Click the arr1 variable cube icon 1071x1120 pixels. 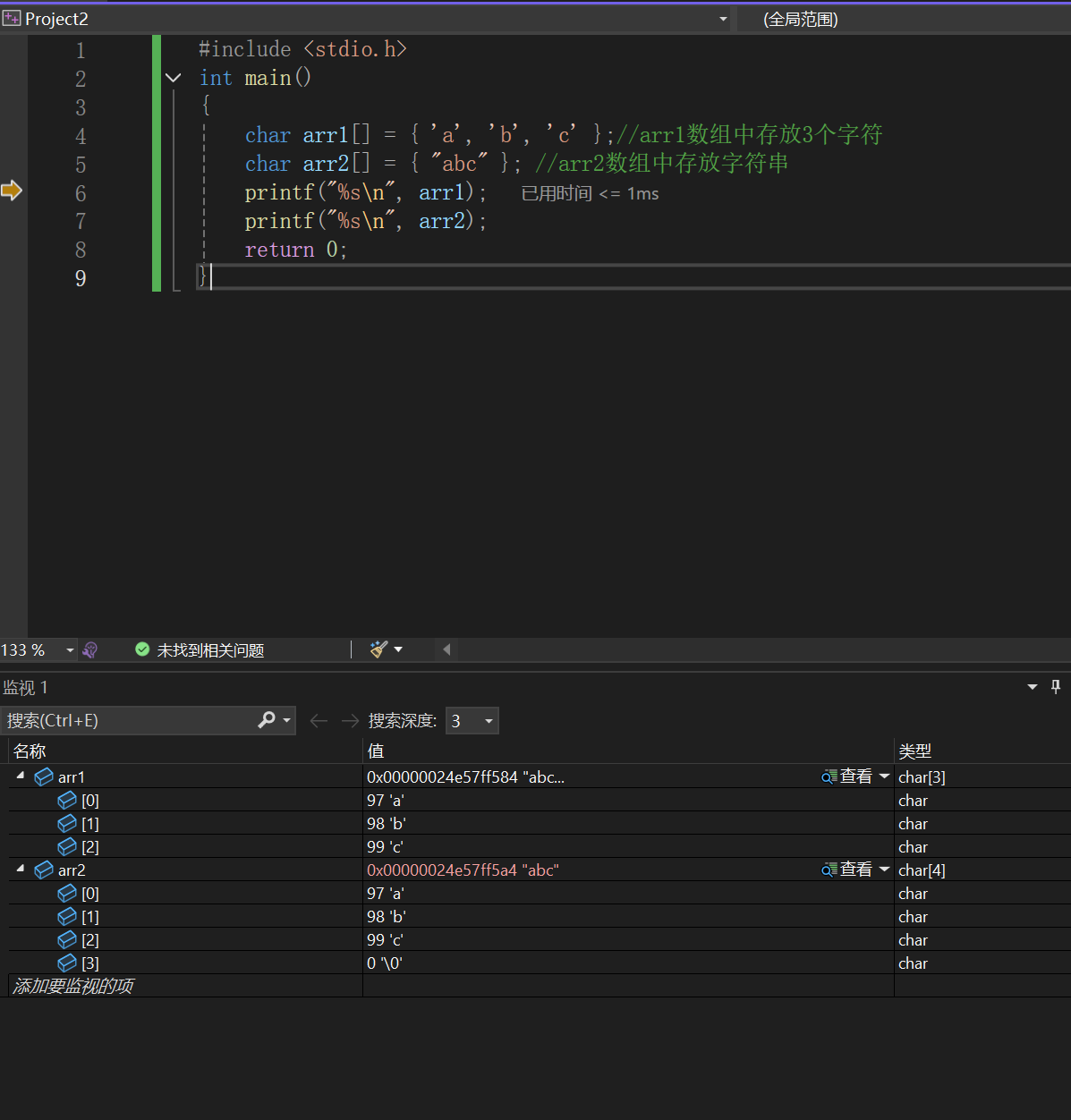pyautogui.click(x=44, y=777)
